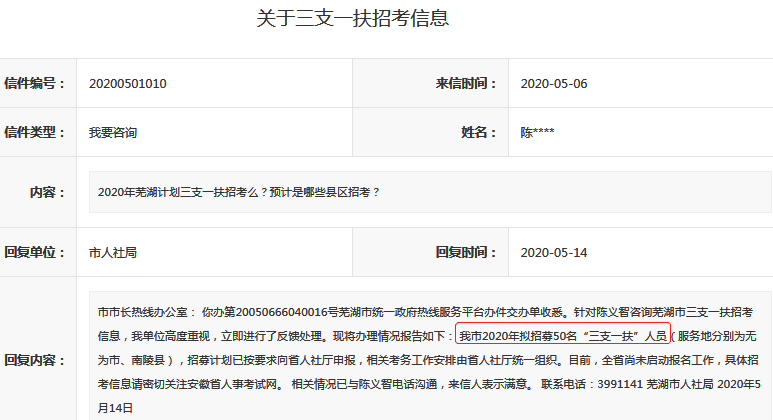This screenshot has height=420, width=773.
Task: Click the 姓名 label cell
Action: 478,132
